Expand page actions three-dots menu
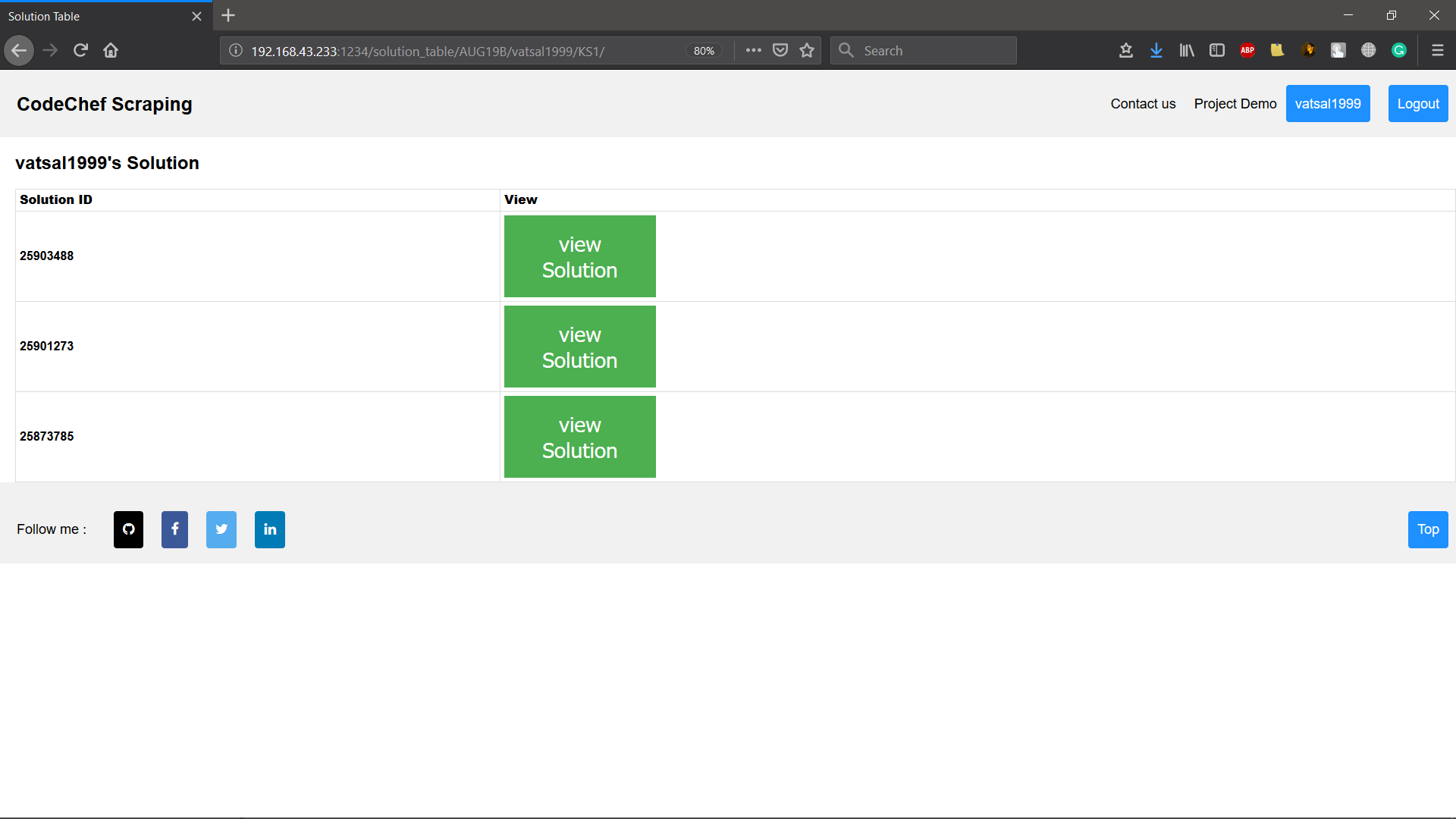This screenshot has height=819, width=1456. coord(753,50)
